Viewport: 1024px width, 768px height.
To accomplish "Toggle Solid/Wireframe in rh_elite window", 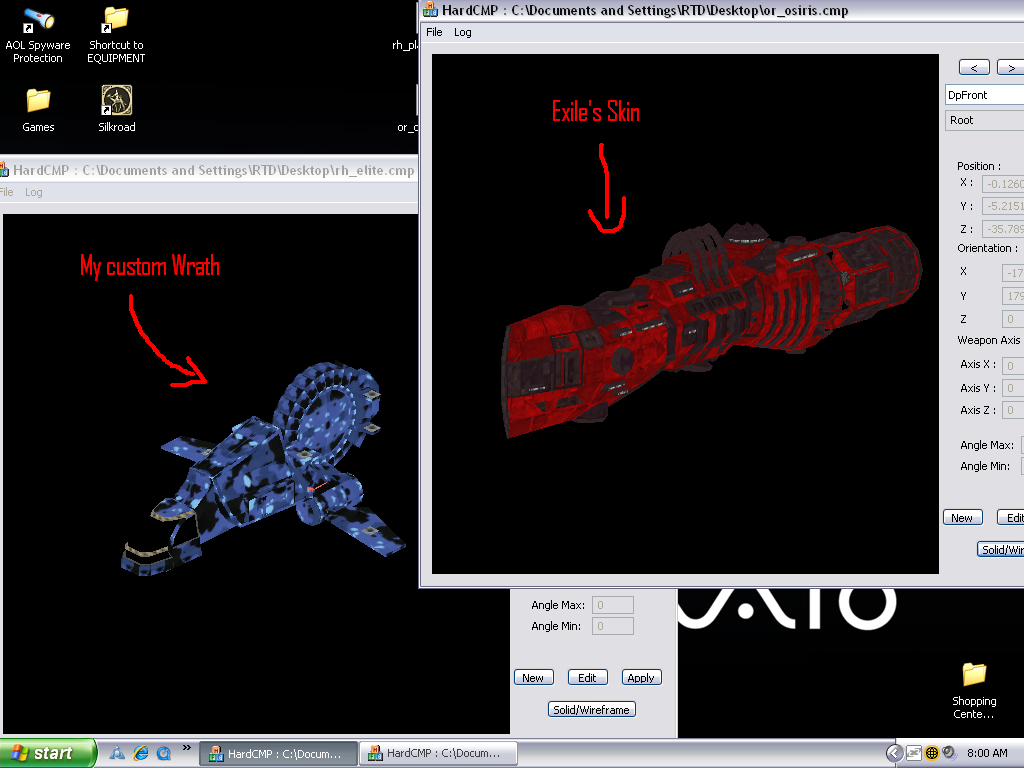I will coord(591,709).
